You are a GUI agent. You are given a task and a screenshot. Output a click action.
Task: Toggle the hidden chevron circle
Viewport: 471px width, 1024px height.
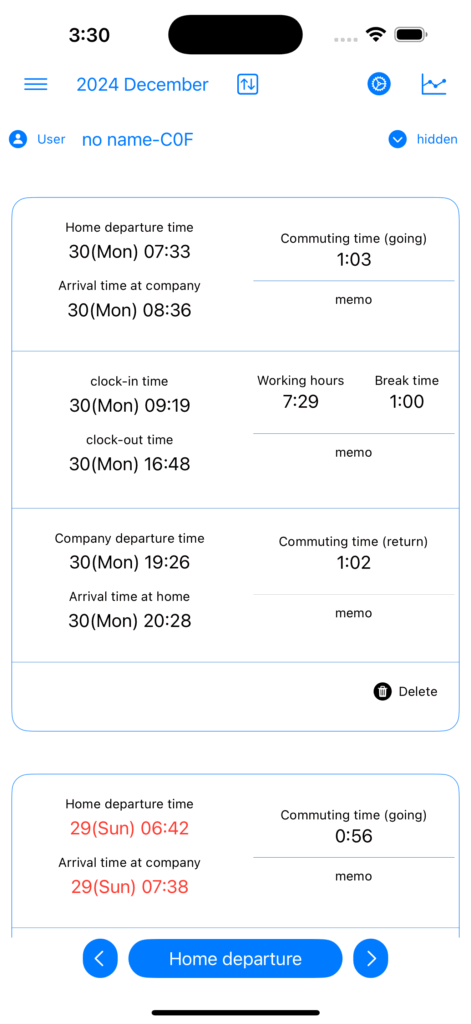398,139
